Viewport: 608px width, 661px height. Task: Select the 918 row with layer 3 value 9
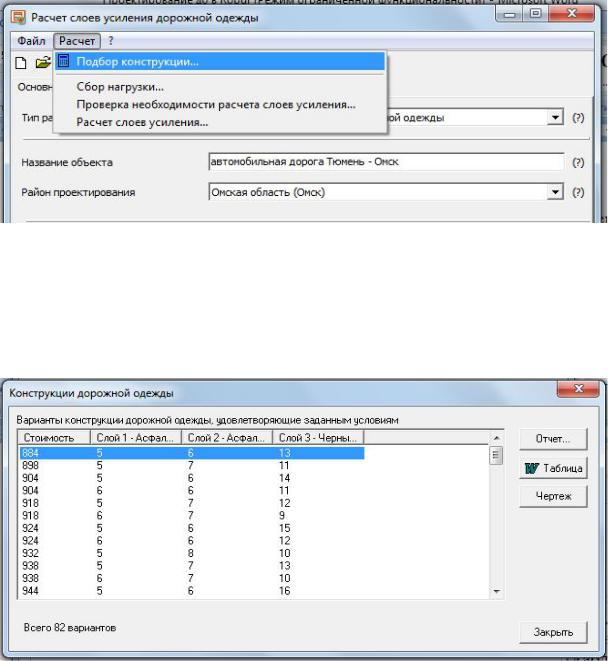click(x=192, y=516)
